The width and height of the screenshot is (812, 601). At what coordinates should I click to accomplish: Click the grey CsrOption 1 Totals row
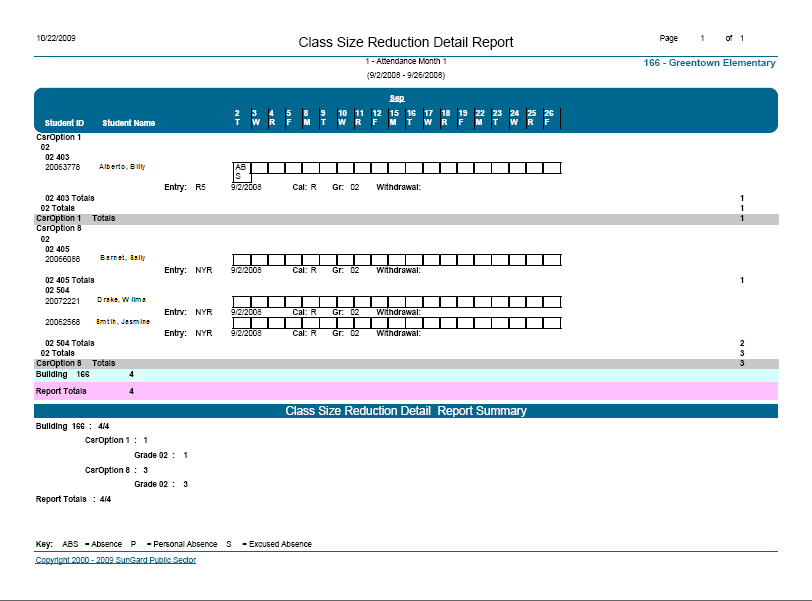coord(406,217)
